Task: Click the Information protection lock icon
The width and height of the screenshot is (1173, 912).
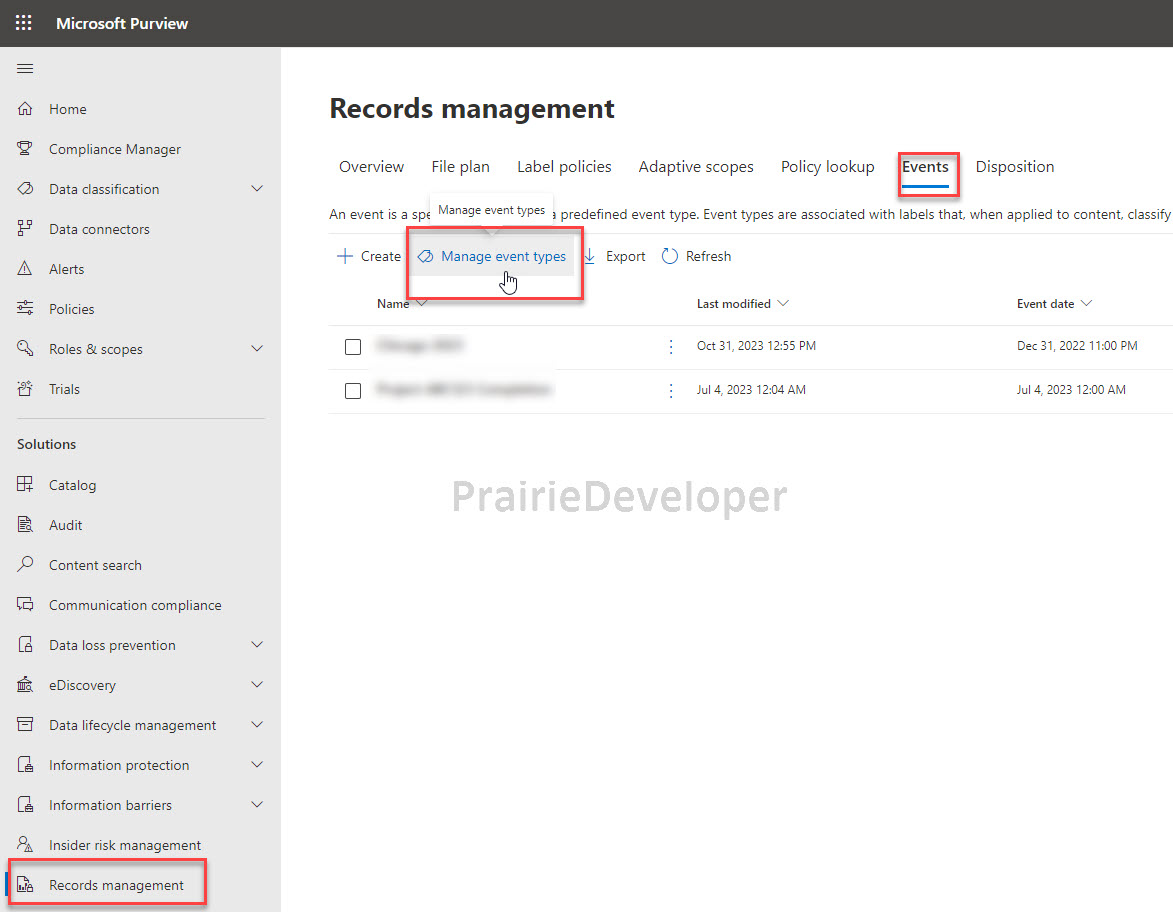Action: click(25, 765)
